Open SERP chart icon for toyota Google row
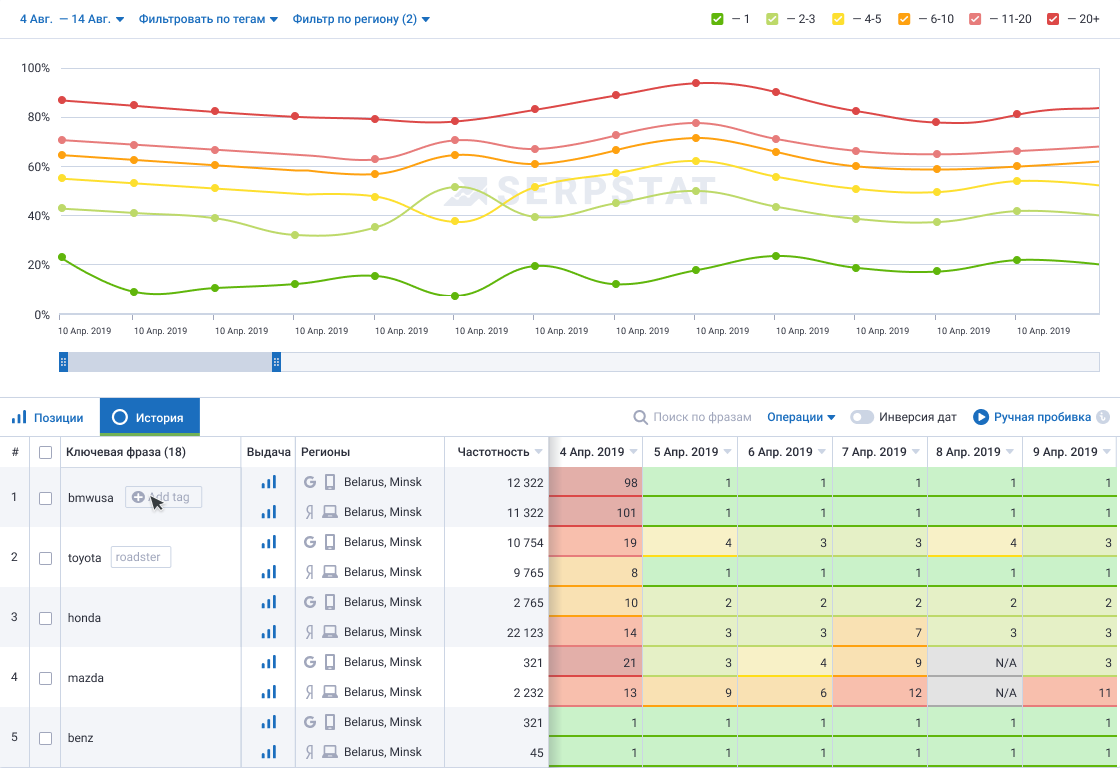The width and height of the screenshot is (1120, 768). pyautogui.click(x=269, y=542)
